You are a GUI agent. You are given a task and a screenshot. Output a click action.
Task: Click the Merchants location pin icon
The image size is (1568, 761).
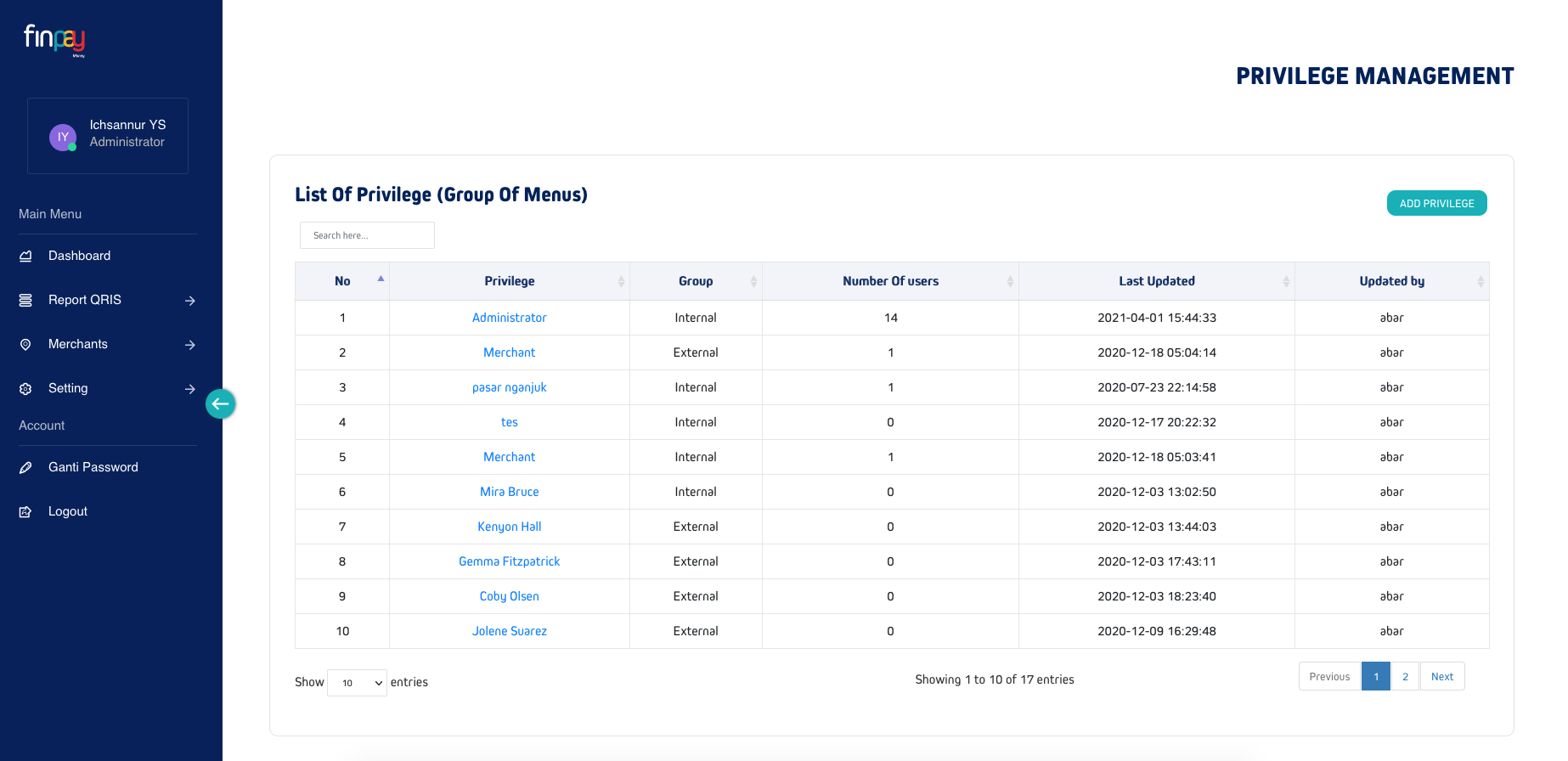[25, 344]
